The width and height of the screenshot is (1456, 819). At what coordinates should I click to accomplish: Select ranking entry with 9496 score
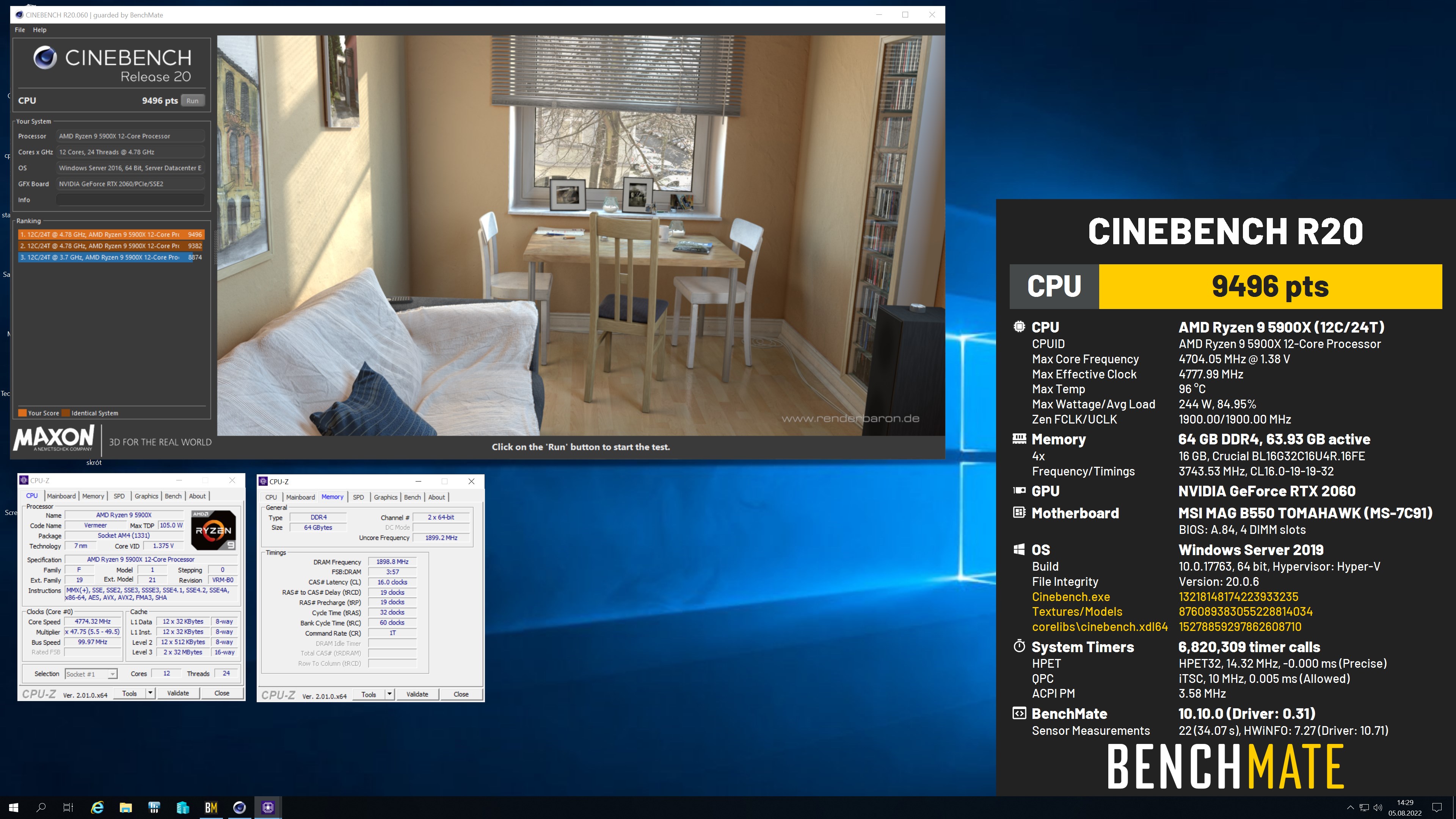[111, 234]
